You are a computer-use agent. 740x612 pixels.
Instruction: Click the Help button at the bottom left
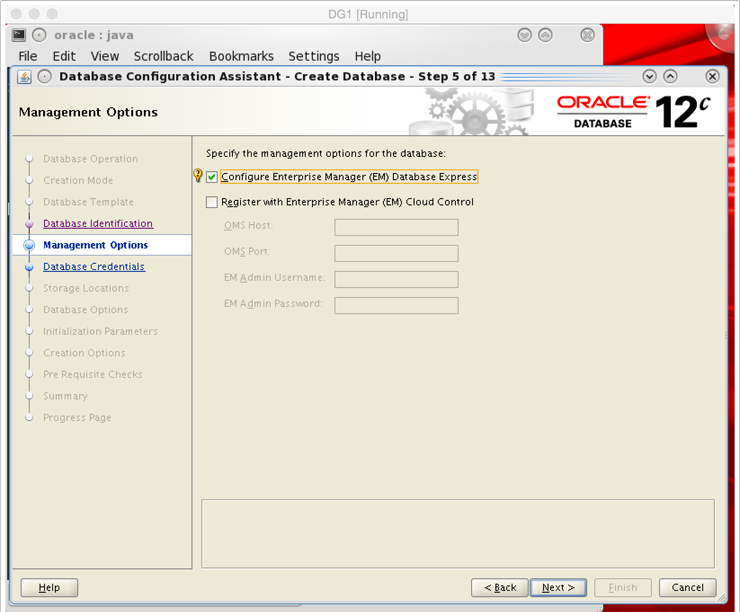coord(49,587)
